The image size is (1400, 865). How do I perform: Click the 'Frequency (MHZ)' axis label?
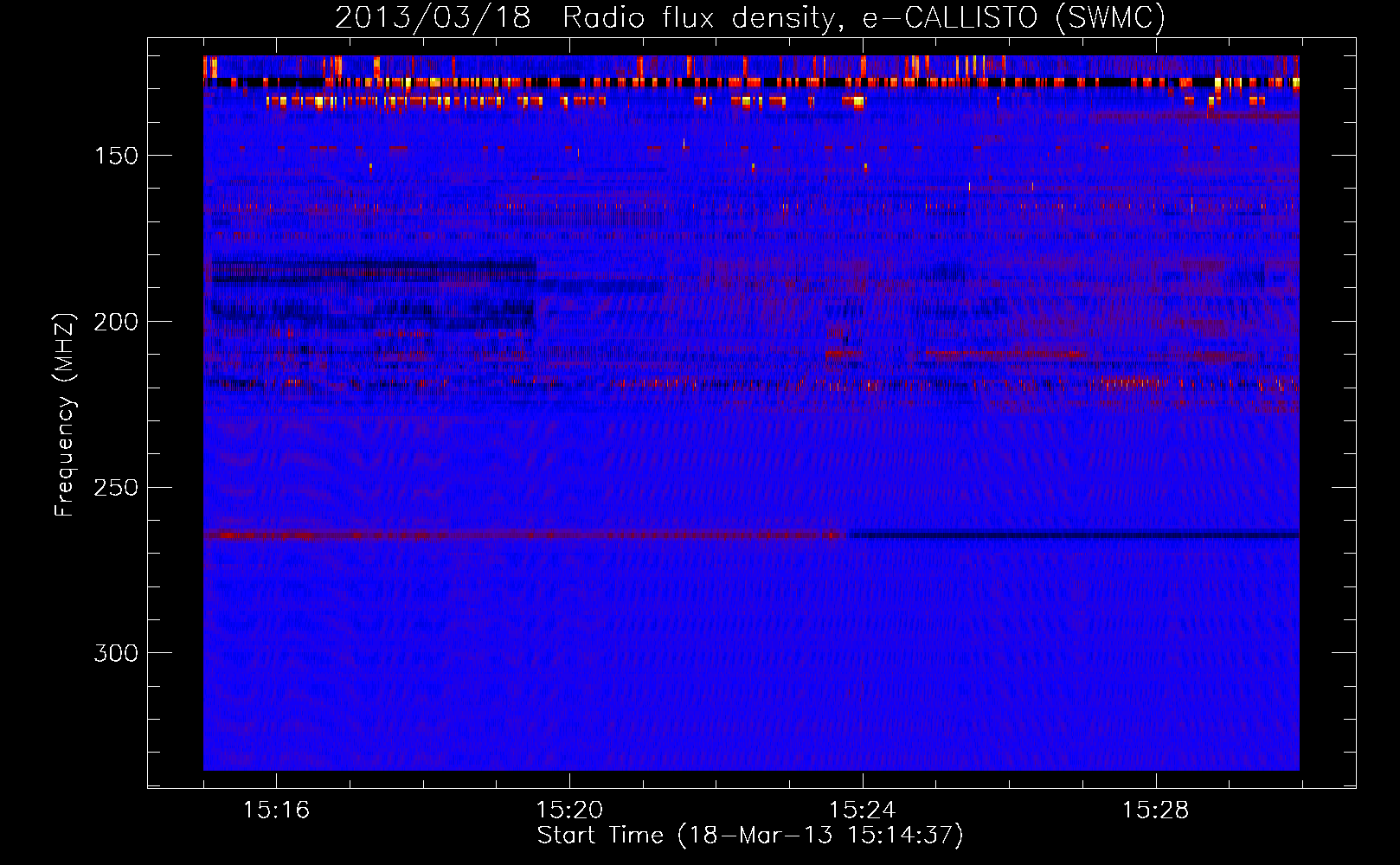coord(65,414)
